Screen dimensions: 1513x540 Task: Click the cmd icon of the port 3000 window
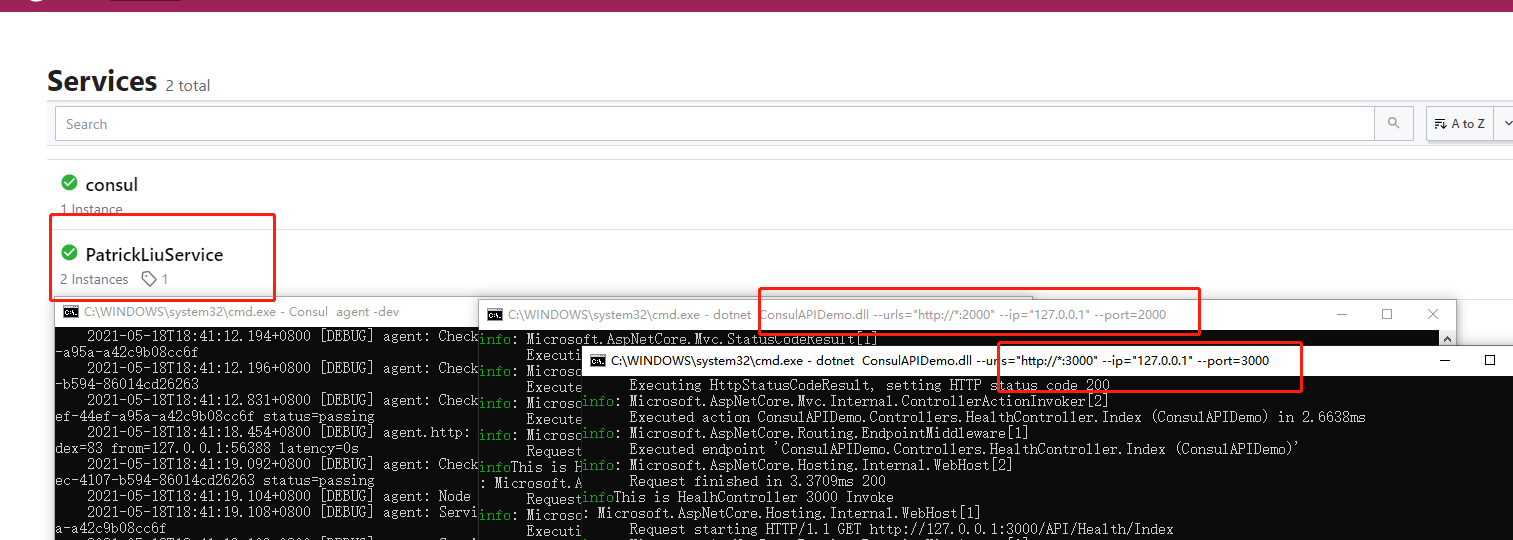598,360
